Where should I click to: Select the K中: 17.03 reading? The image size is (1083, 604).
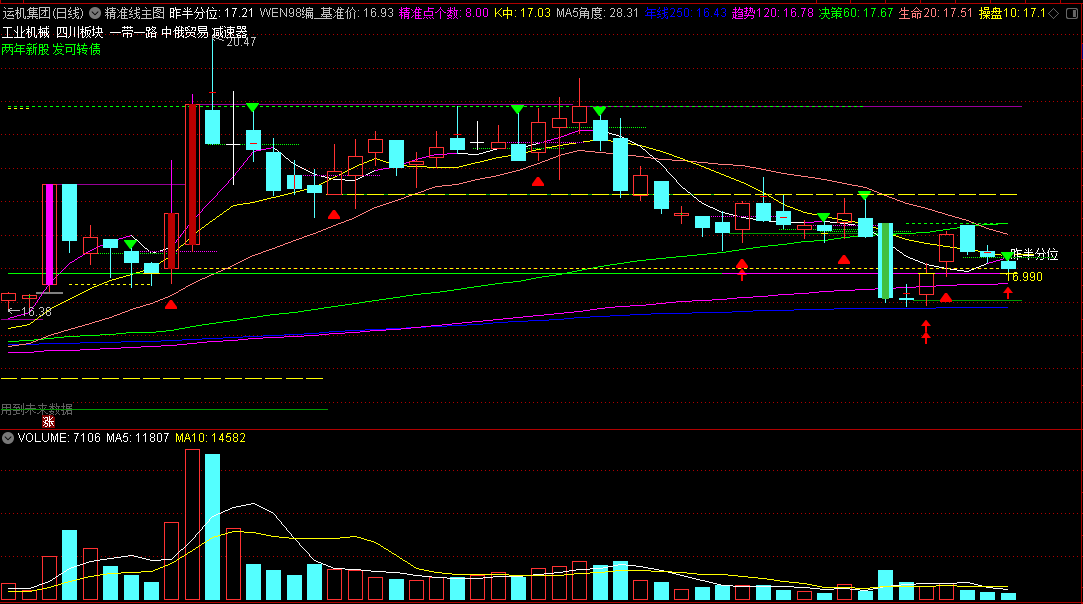[522, 13]
